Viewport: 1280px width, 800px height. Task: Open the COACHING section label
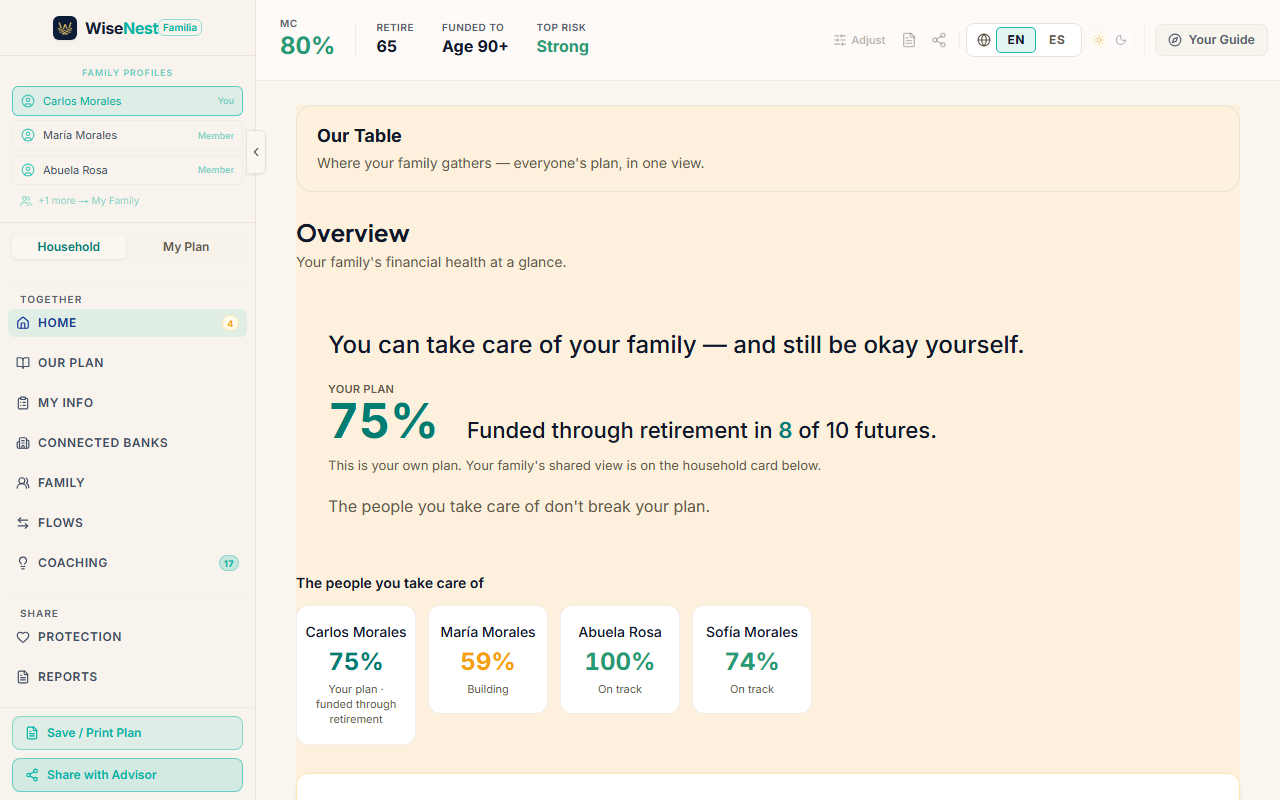(x=73, y=563)
